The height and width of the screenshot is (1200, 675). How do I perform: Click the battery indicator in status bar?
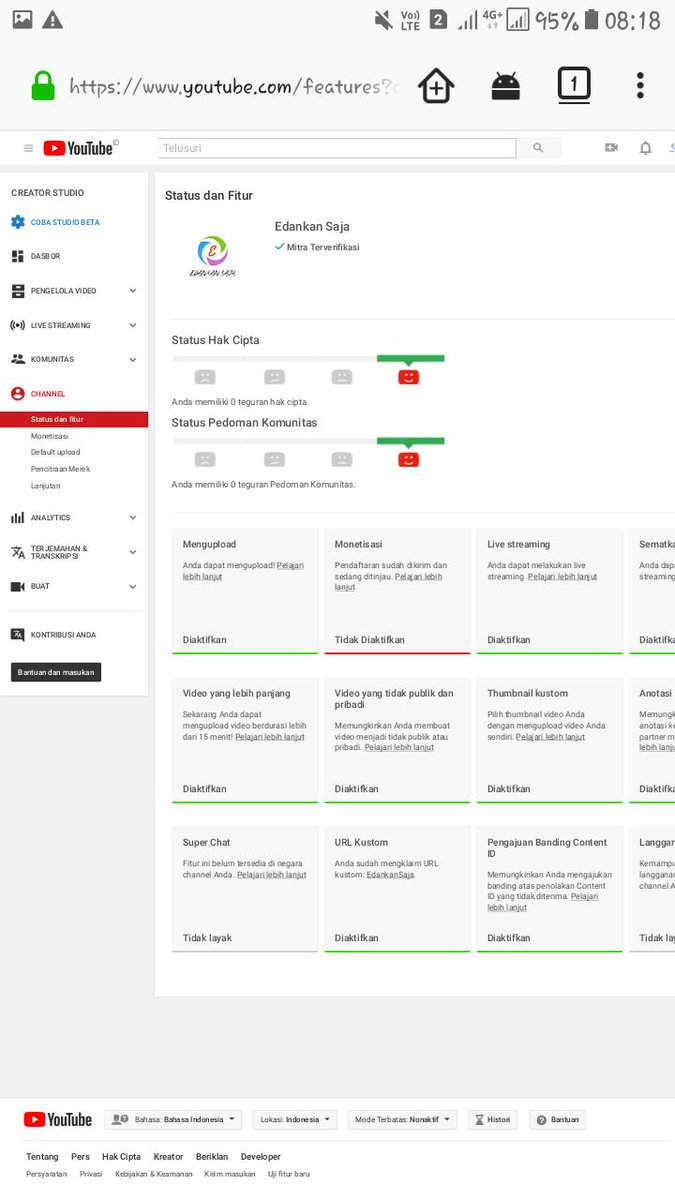[592, 19]
